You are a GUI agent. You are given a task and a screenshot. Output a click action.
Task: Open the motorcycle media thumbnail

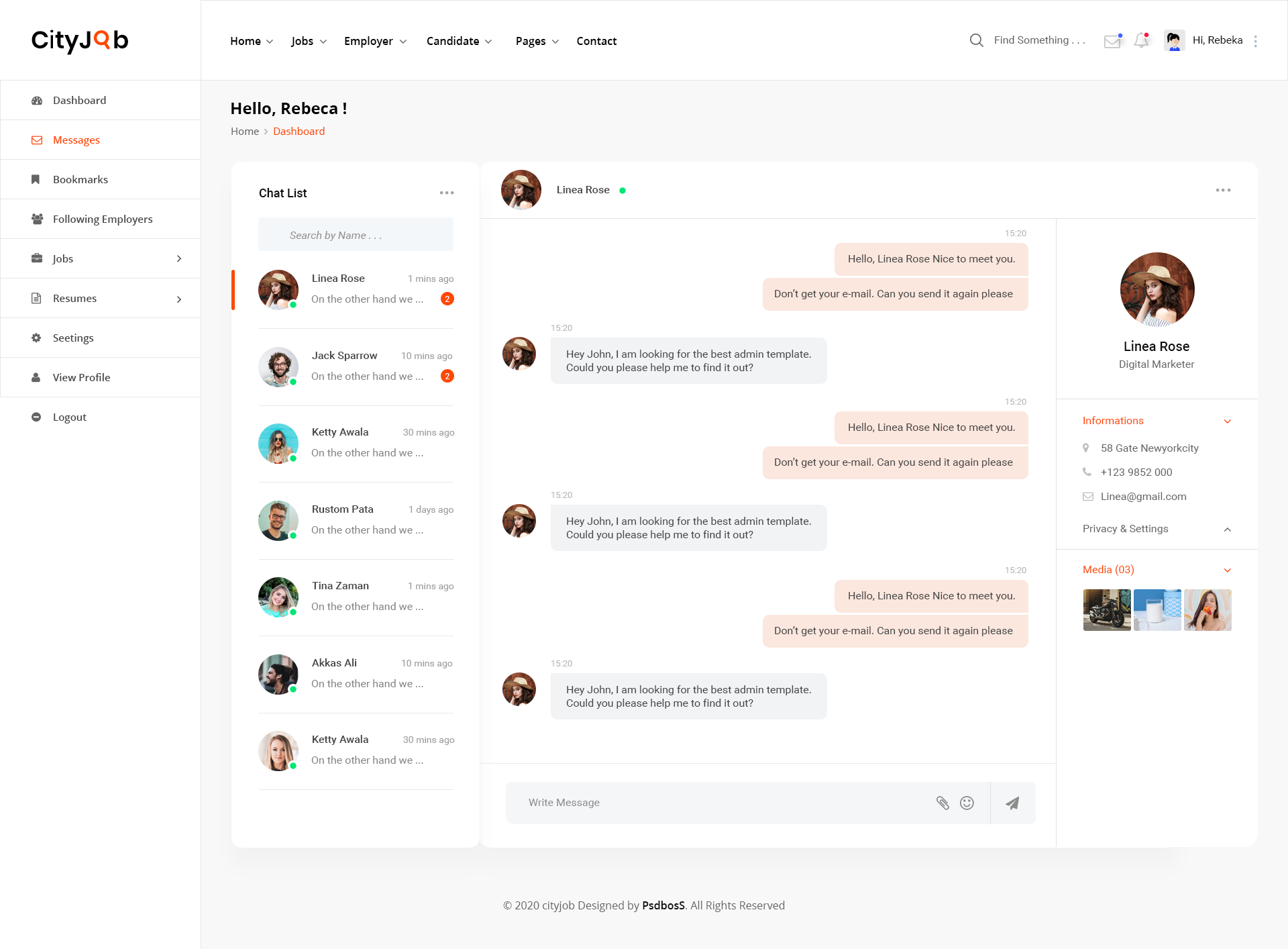[x=1107, y=610]
